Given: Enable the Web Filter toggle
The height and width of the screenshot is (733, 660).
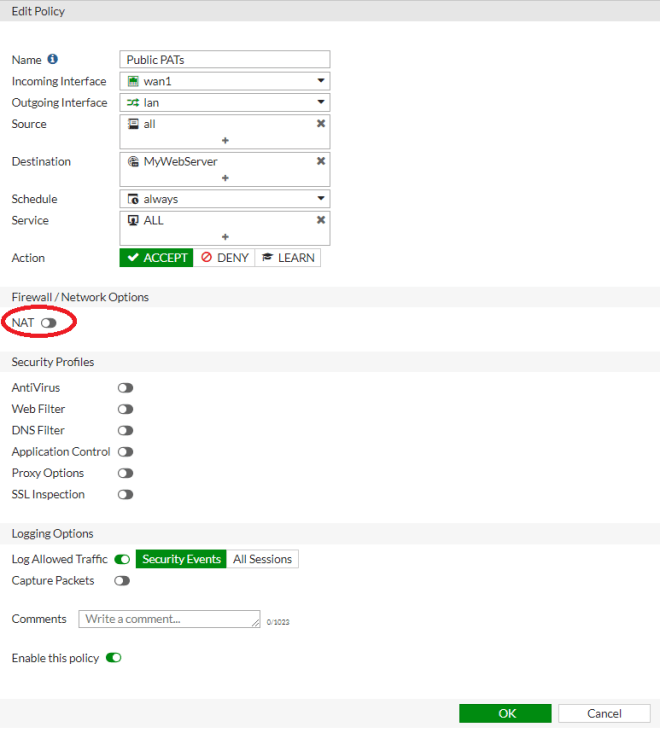Looking at the screenshot, I should [125, 409].
